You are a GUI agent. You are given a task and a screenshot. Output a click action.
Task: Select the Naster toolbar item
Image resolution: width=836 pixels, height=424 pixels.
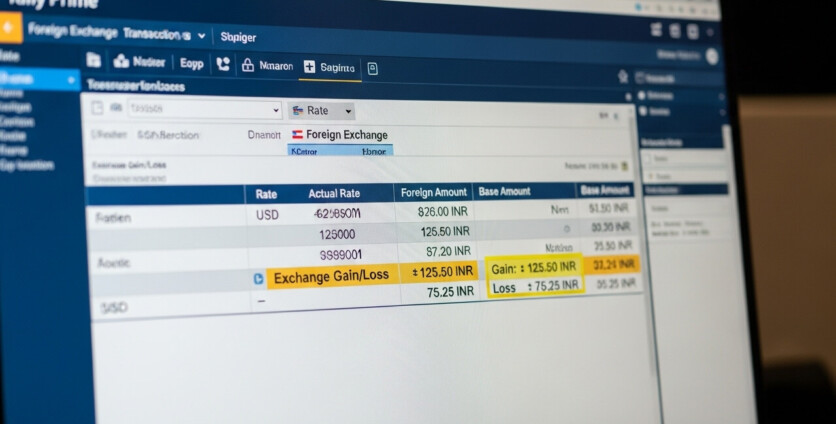coord(140,62)
